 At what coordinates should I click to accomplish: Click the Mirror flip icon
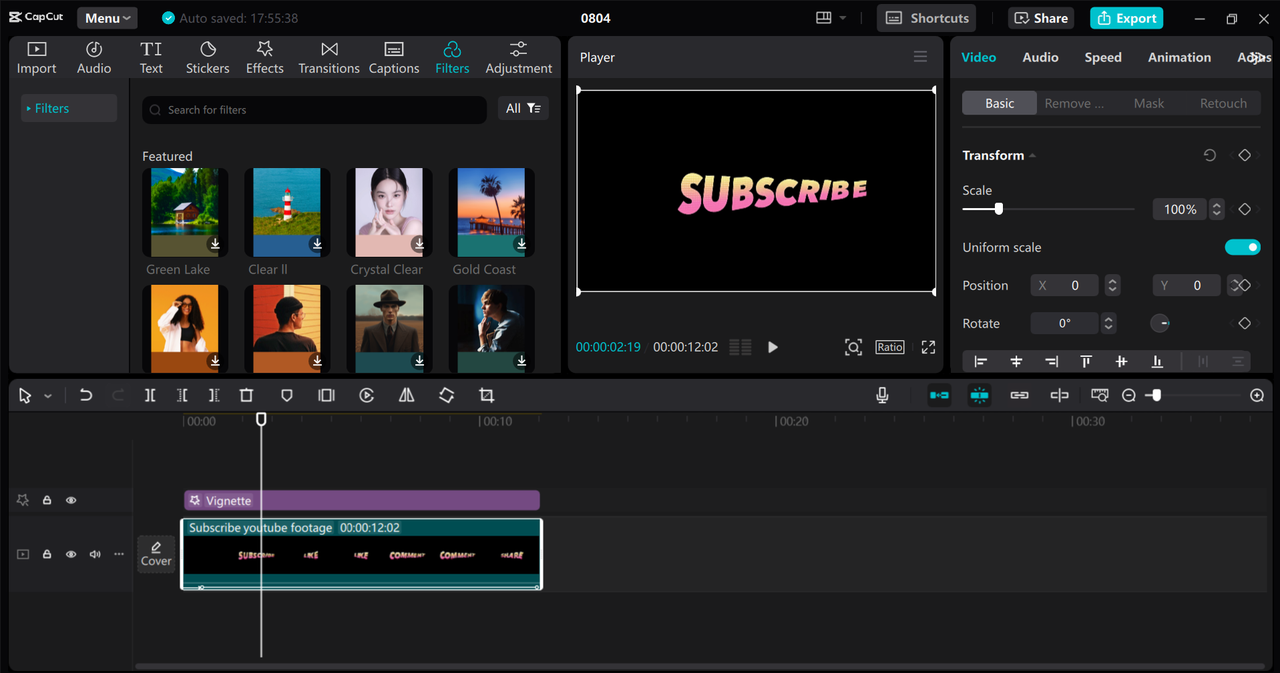tap(407, 396)
